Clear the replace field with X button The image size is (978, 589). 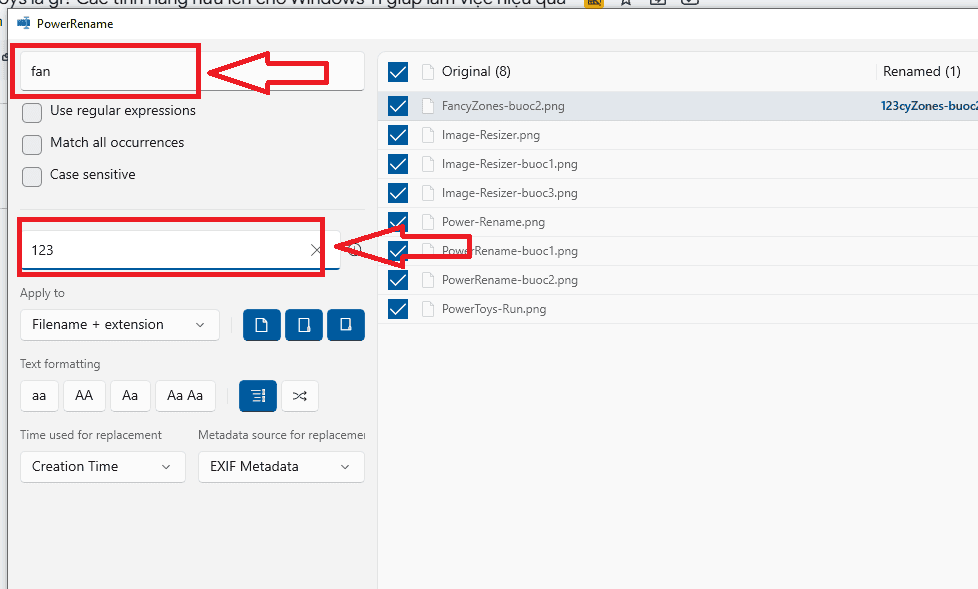(316, 250)
